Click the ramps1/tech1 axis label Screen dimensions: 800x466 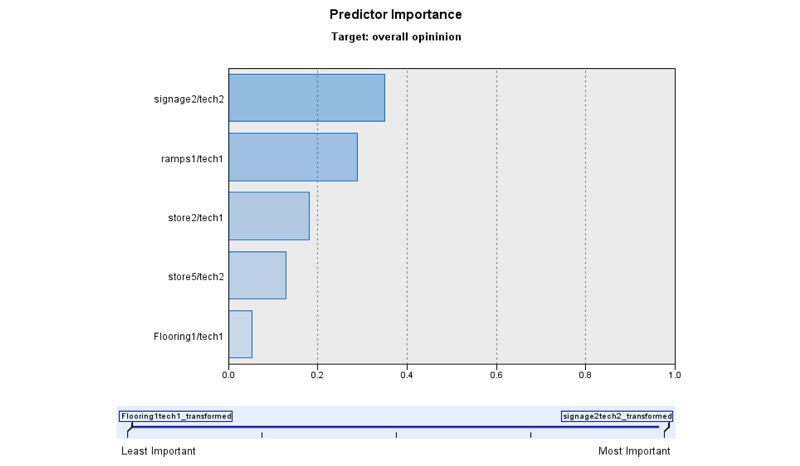[192, 158]
